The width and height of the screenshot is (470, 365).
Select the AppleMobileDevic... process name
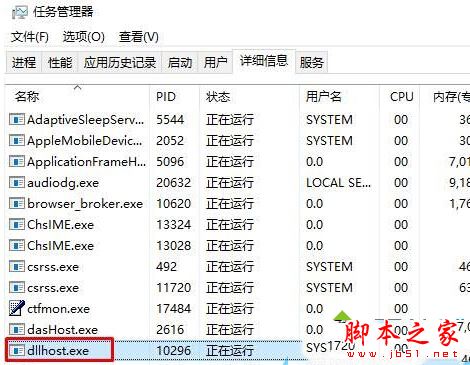click(x=85, y=141)
